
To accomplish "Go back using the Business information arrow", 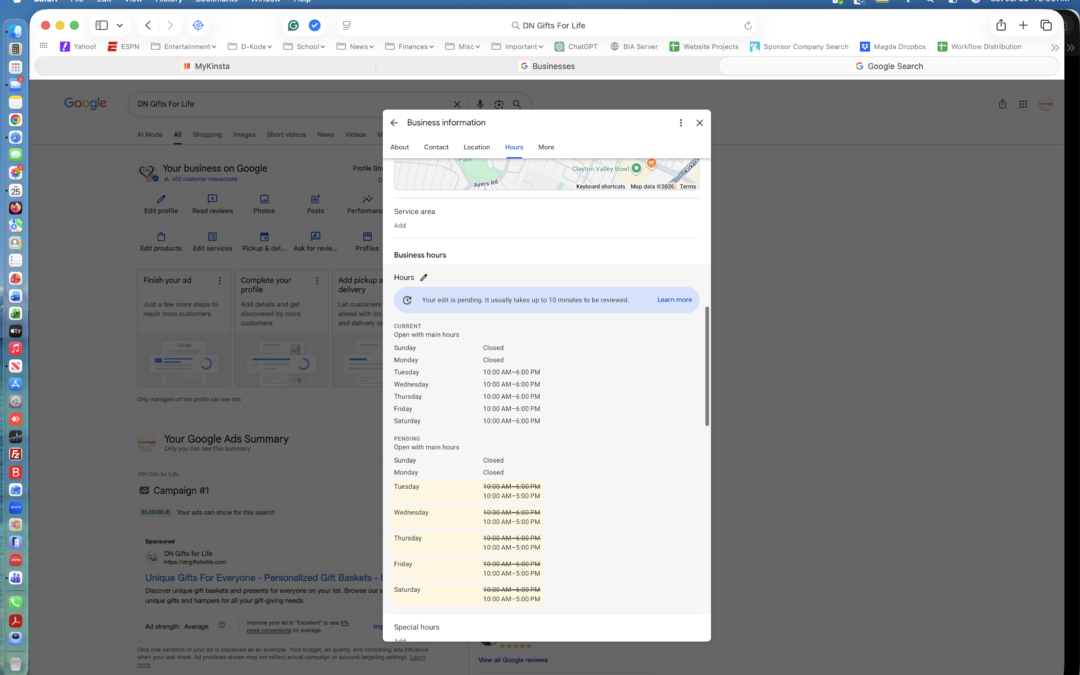I will coord(394,123).
